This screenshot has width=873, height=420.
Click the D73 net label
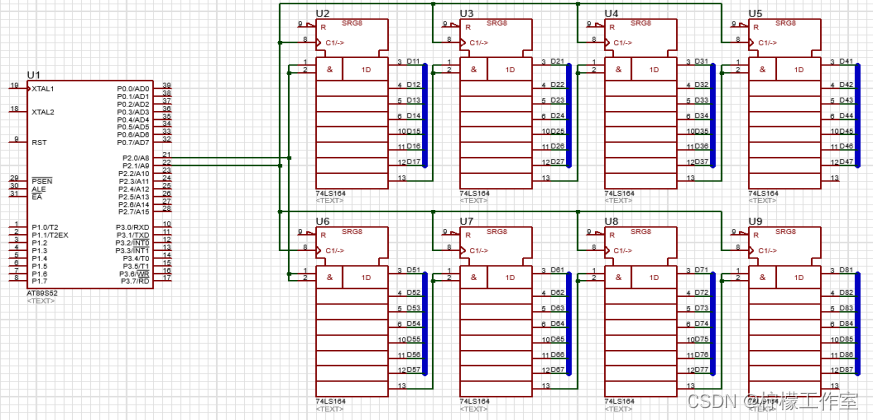702,308
